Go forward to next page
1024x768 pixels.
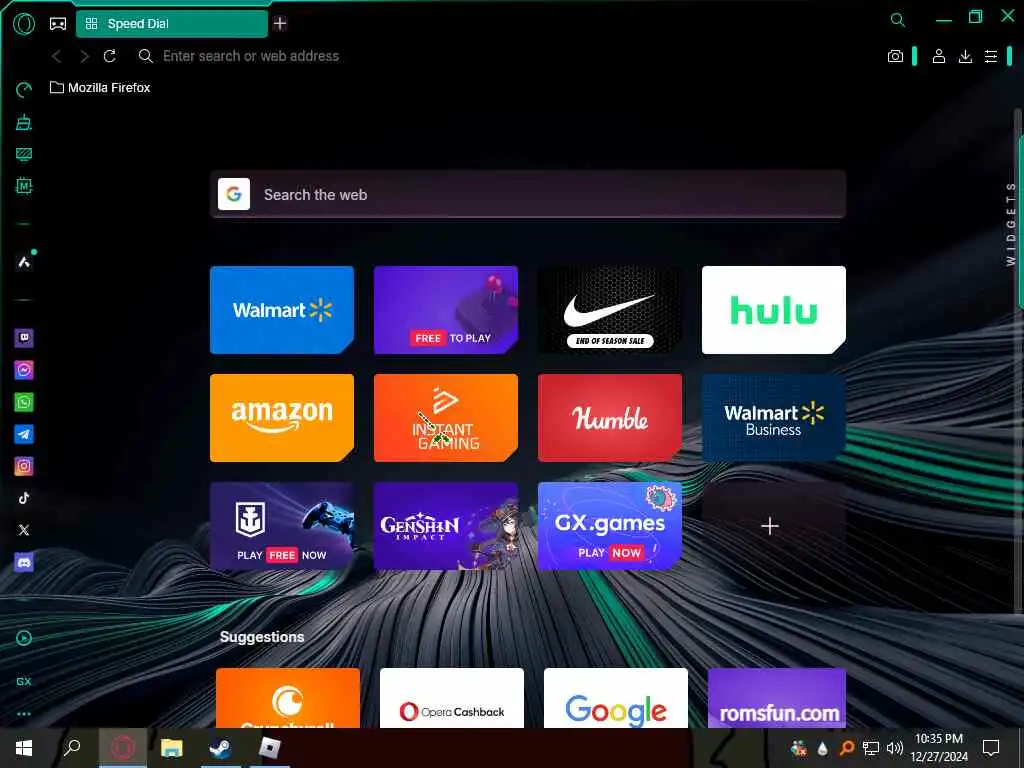[x=84, y=56]
